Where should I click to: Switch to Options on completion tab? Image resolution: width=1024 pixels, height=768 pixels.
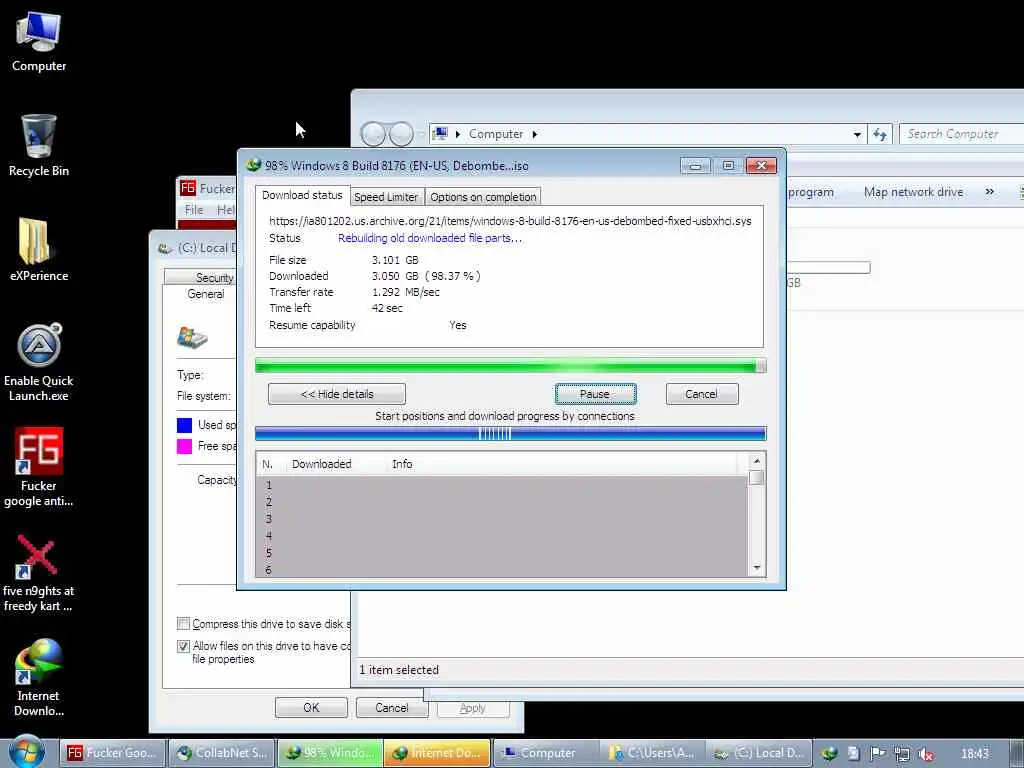pos(483,197)
